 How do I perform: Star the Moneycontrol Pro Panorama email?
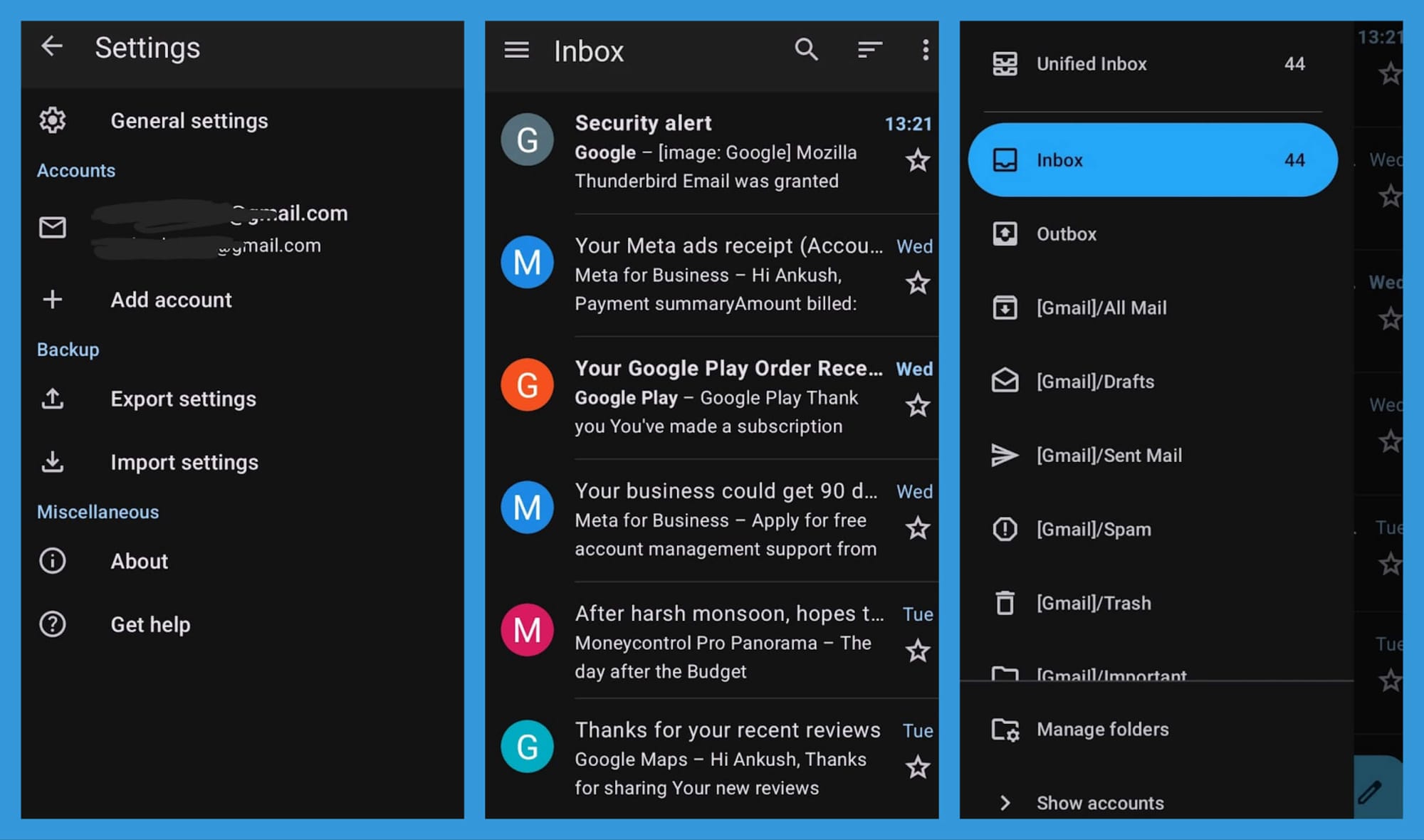pyautogui.click(x=918, y=650)
